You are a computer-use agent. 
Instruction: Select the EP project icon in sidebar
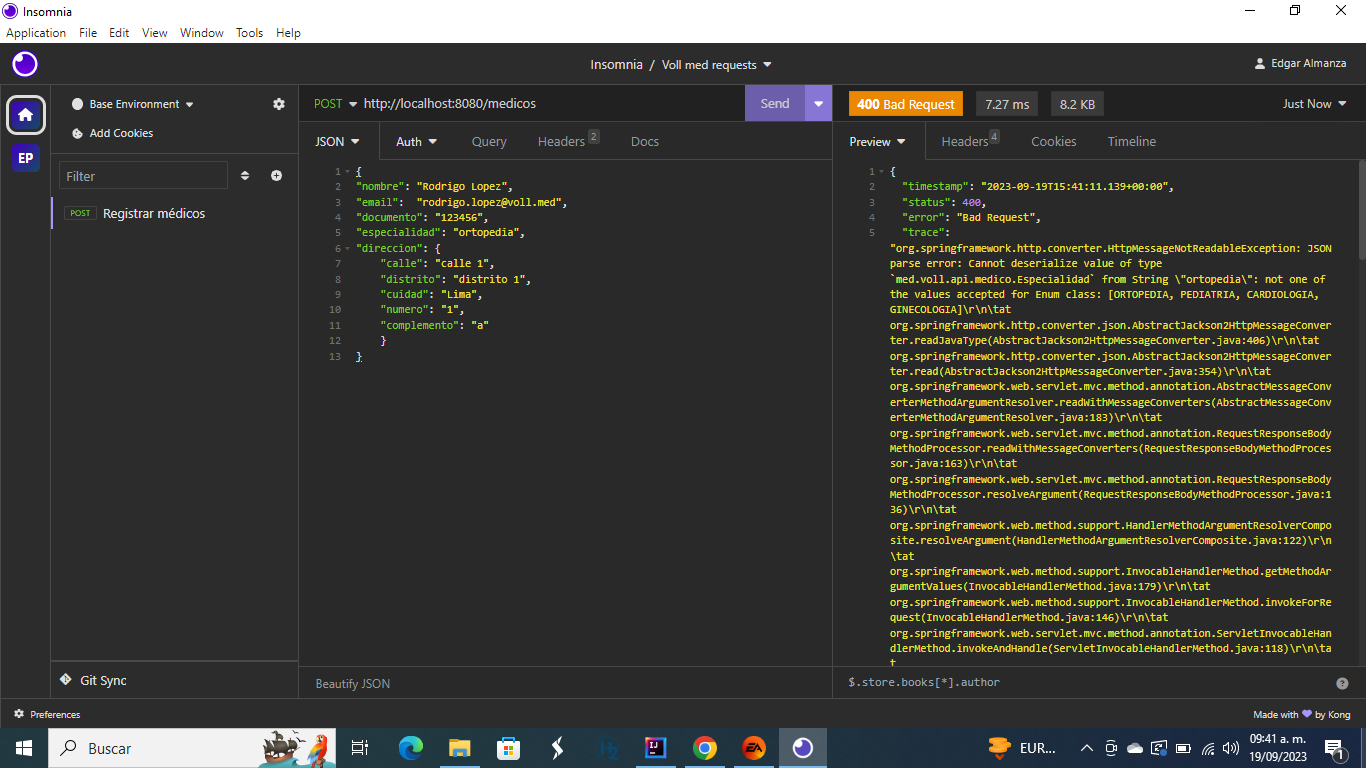point(26,158)
